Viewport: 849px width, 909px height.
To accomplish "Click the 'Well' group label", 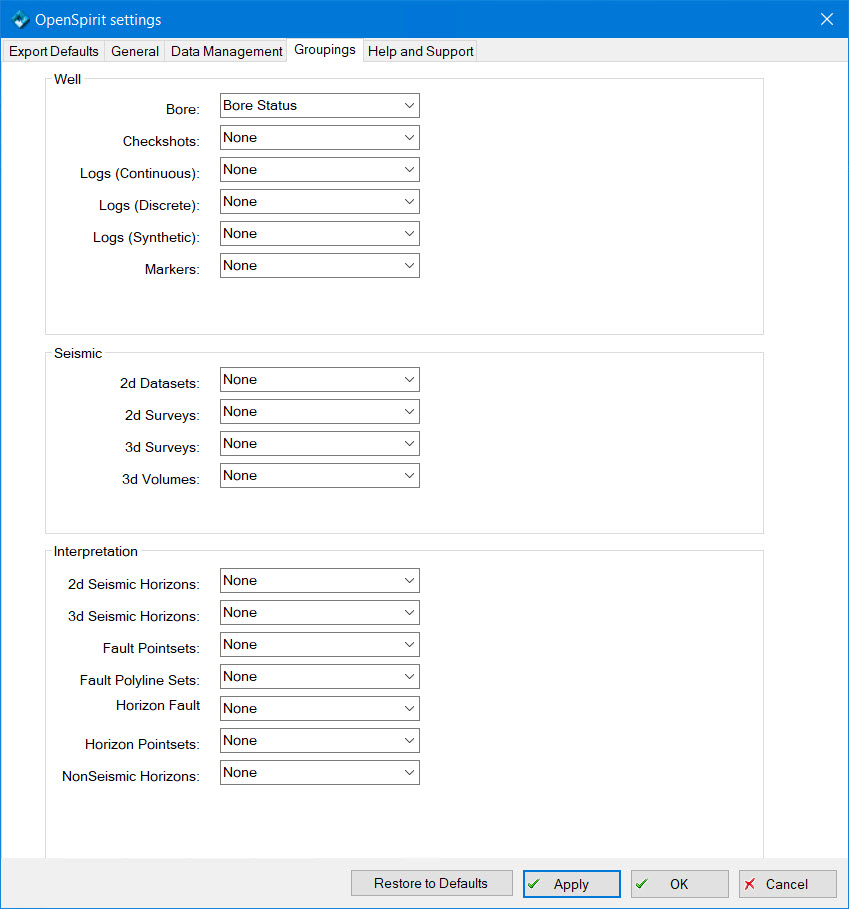I will pyautogui.click(x=67, y=79).
